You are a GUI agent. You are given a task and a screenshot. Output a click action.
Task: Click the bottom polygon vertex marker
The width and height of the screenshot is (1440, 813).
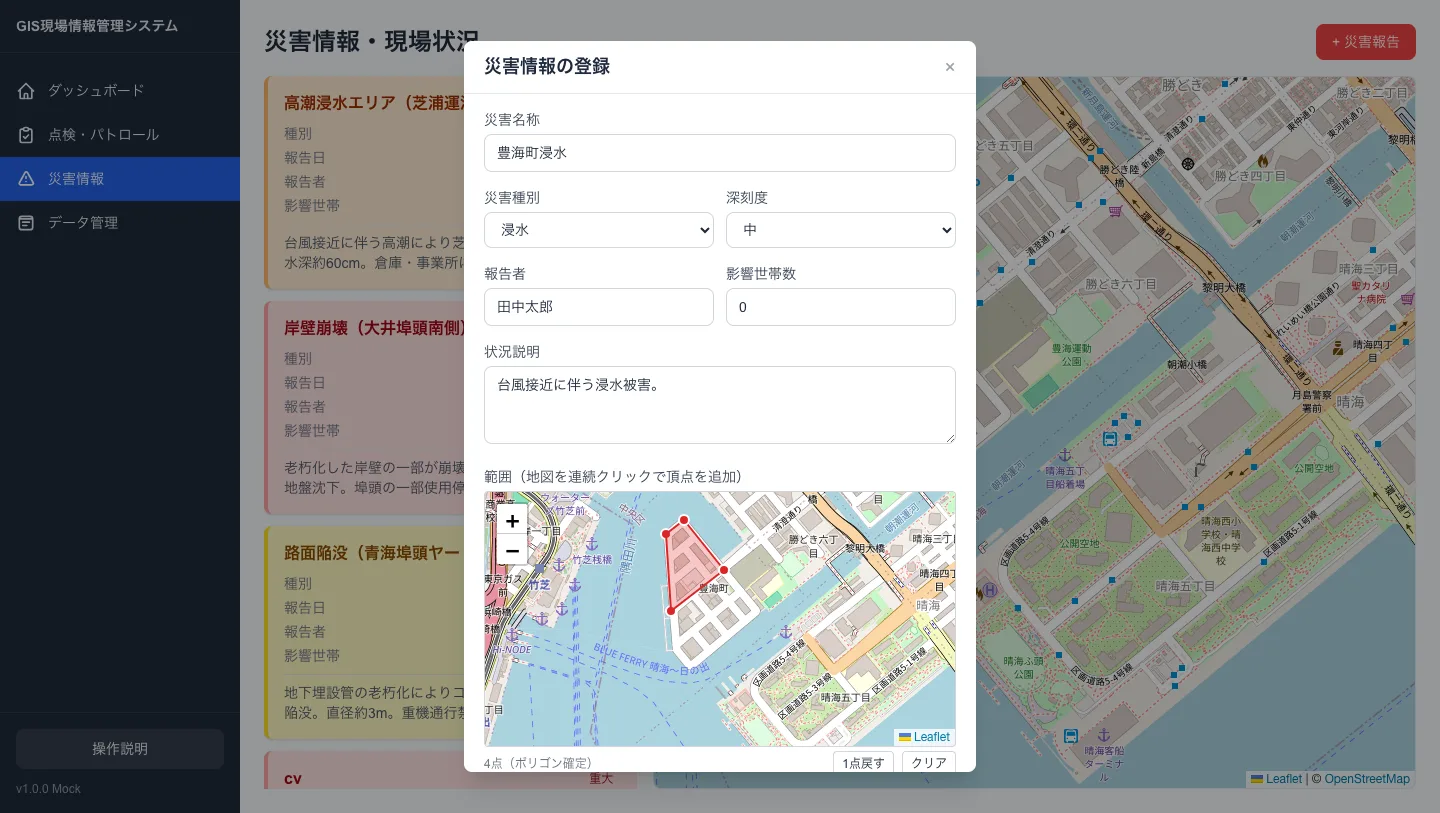pos(671,611)
